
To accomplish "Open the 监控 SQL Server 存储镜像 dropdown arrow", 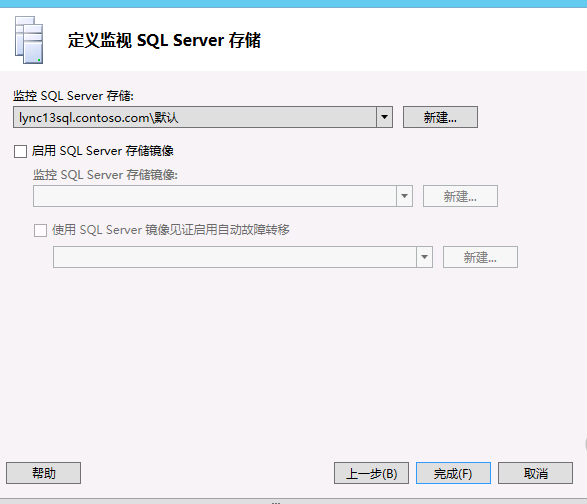I will click(404, 196).
